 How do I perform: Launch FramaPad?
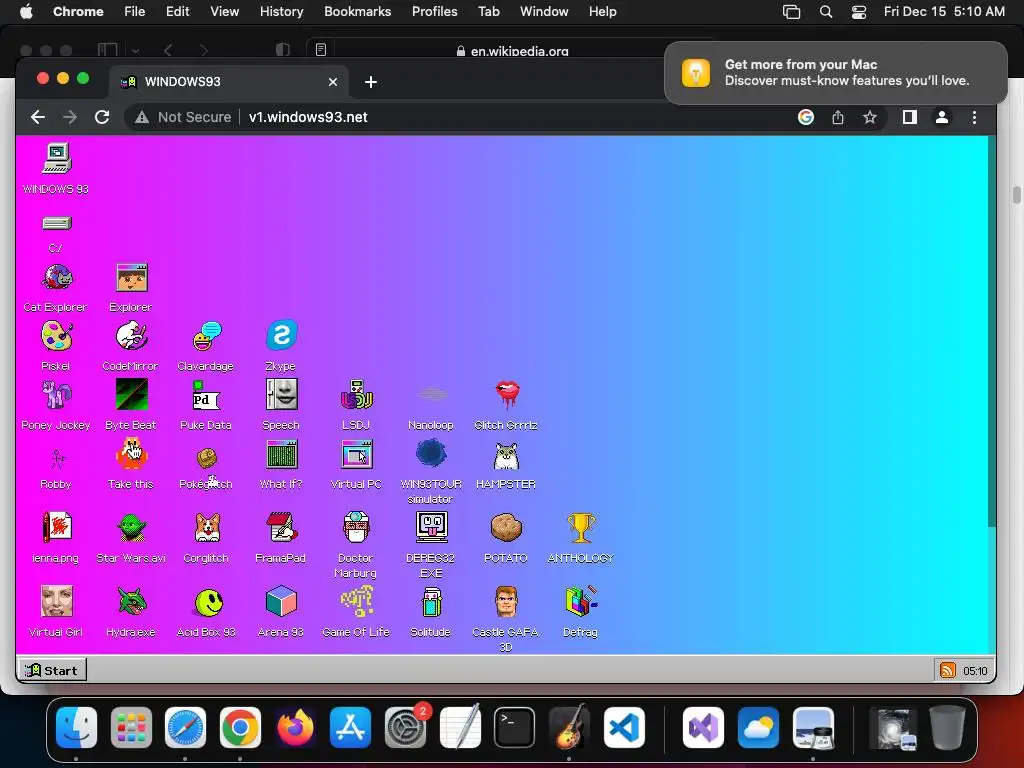(281, 528)
